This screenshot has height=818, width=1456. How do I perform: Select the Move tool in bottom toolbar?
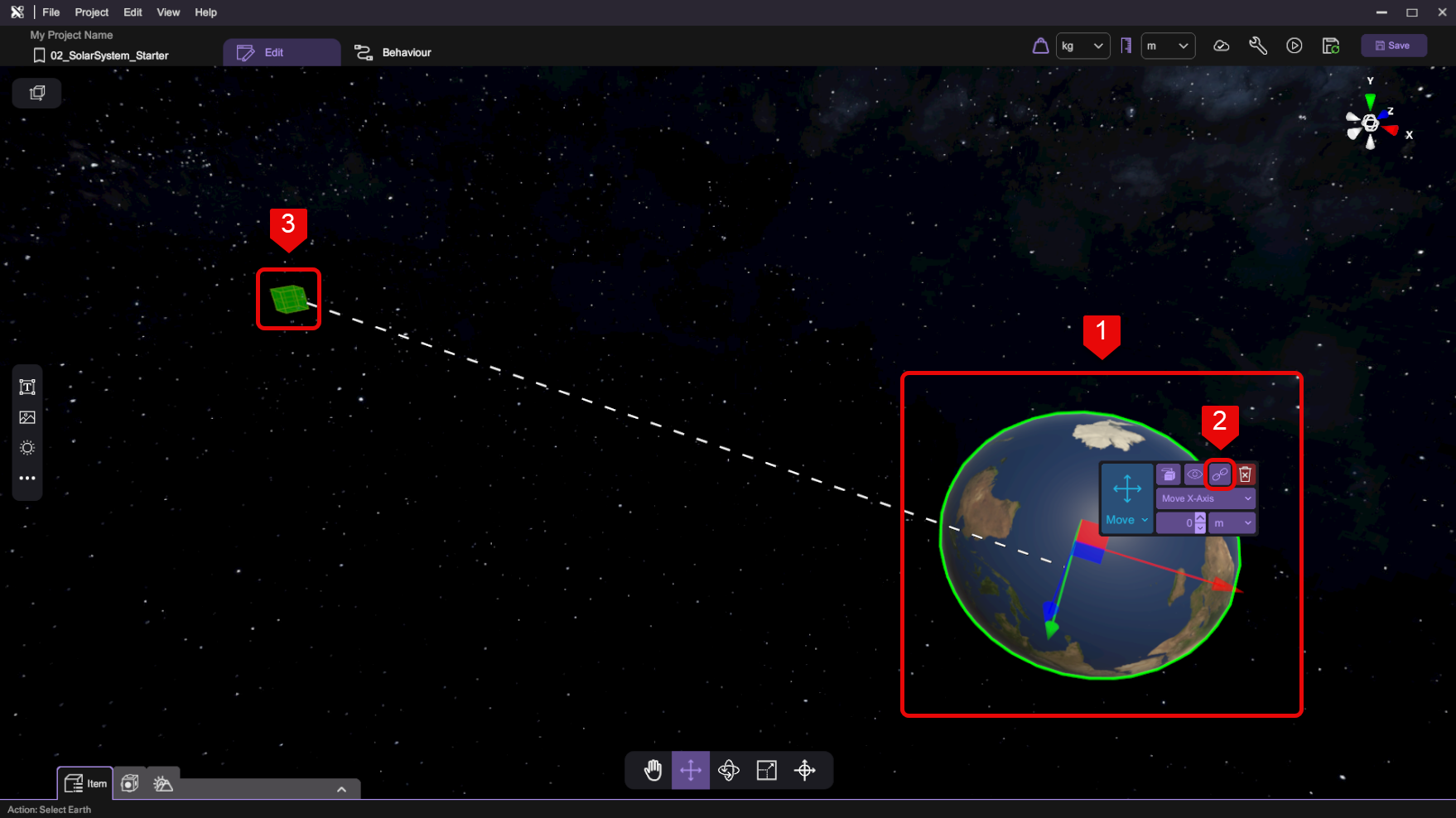tap(691, 771)
